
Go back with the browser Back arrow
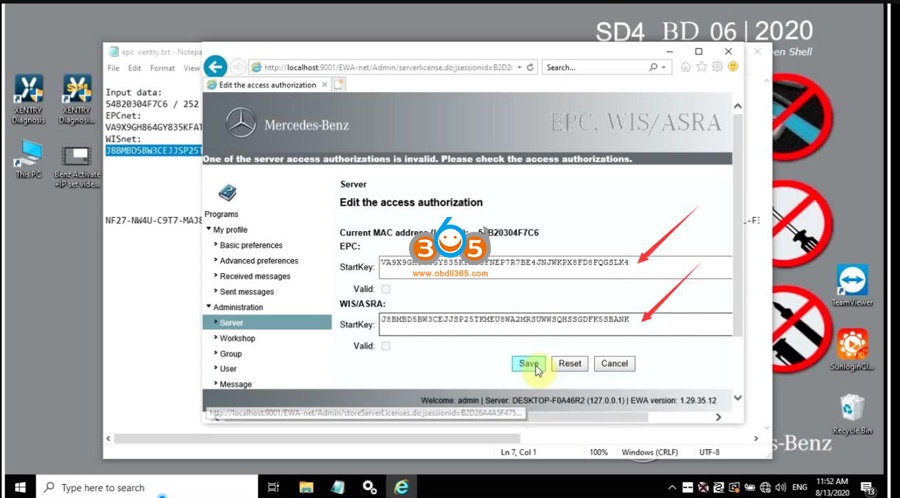[215, 67]
